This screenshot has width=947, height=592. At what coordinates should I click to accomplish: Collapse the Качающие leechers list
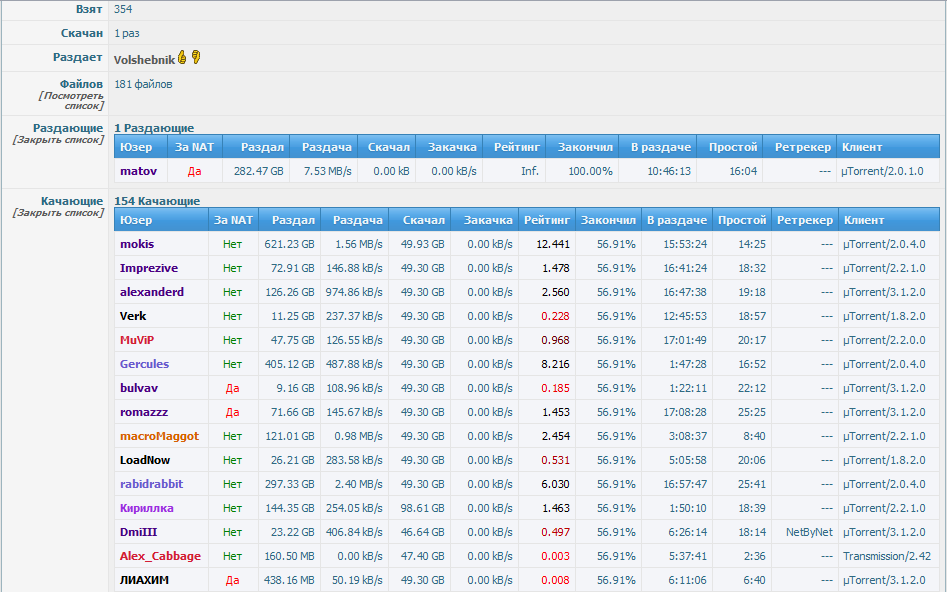[x=58, y=213]
